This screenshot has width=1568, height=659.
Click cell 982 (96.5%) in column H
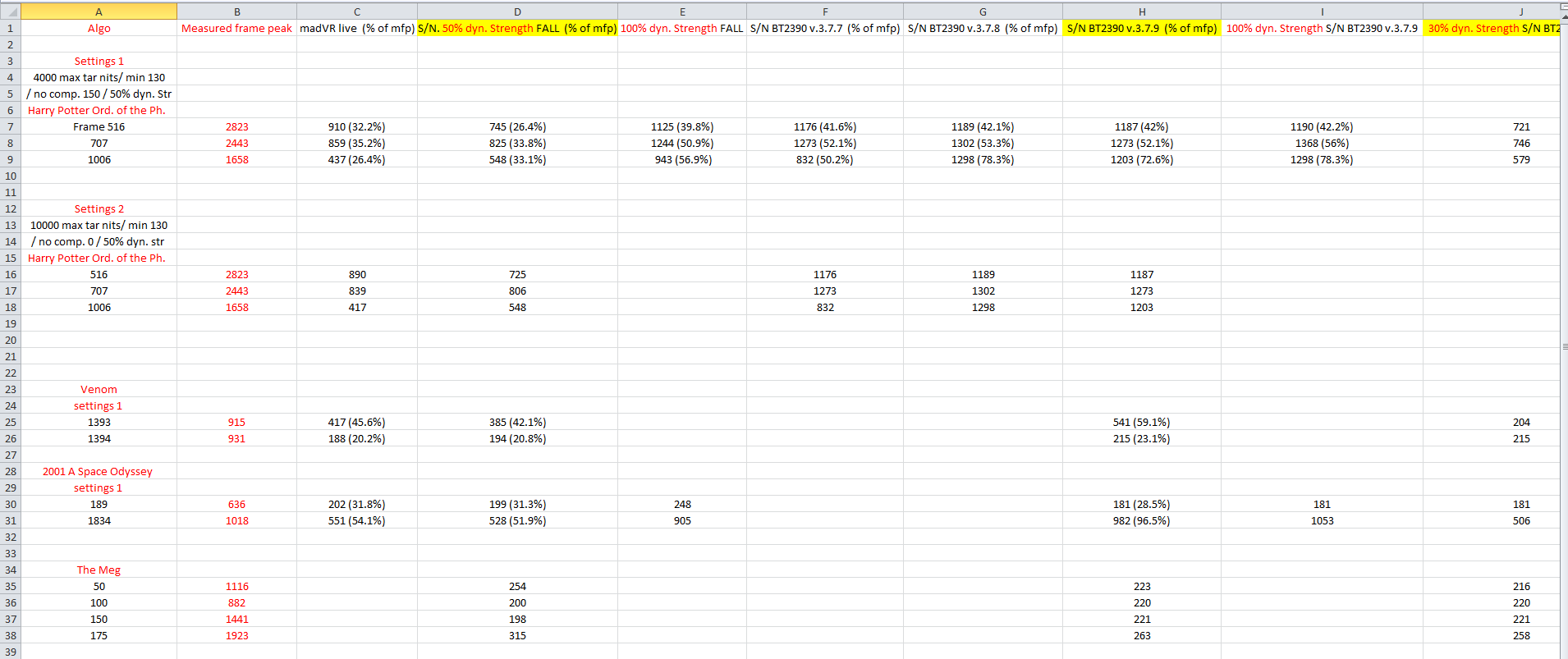point(1142,520)
